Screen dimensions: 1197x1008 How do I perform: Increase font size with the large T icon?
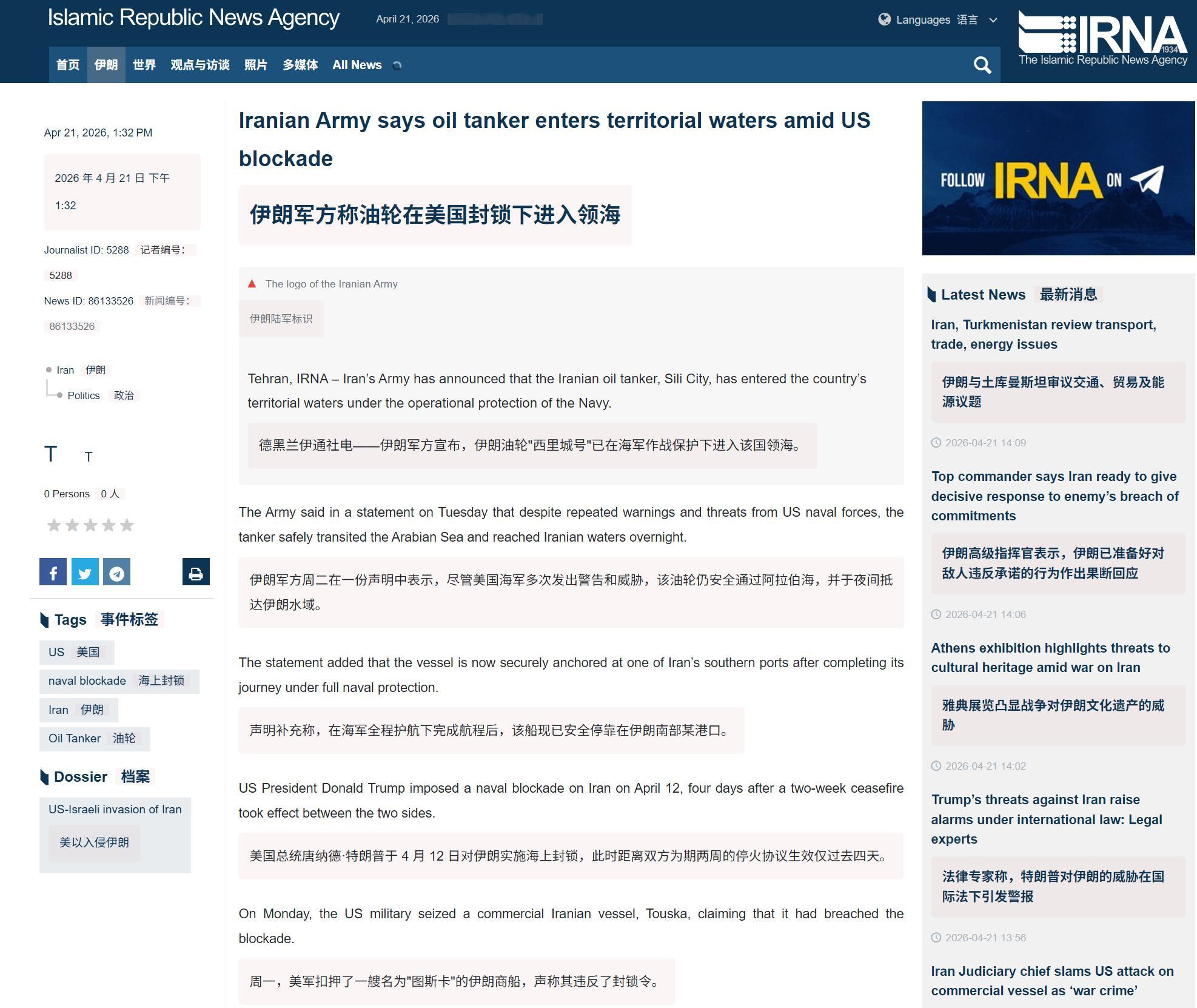tap(51, 454)
